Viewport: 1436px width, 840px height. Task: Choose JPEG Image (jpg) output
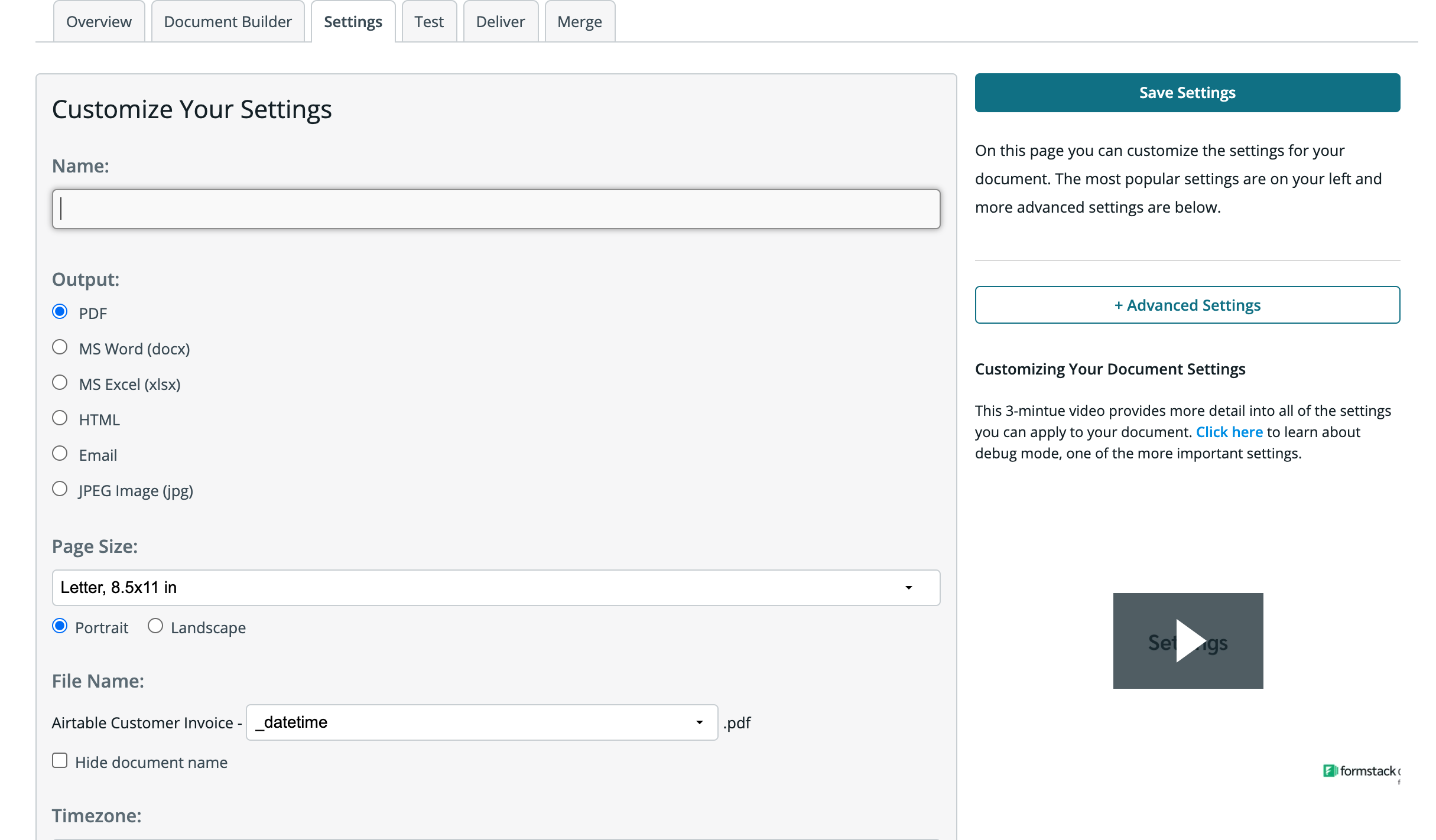60,489
